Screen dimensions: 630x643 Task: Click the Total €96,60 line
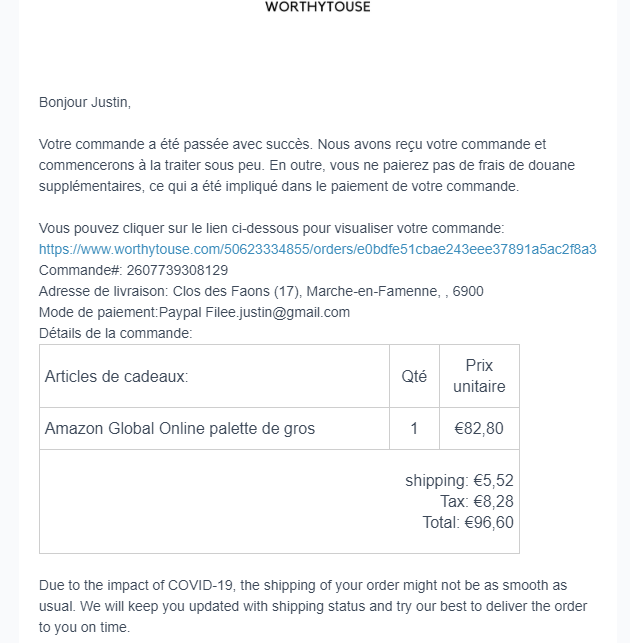[x=468, y=521]
